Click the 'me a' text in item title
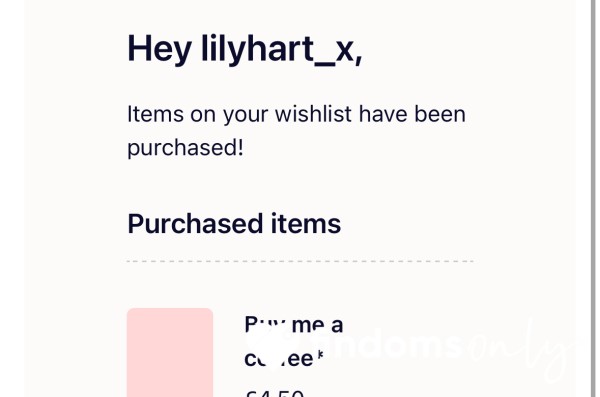 (x=317, y=325)
